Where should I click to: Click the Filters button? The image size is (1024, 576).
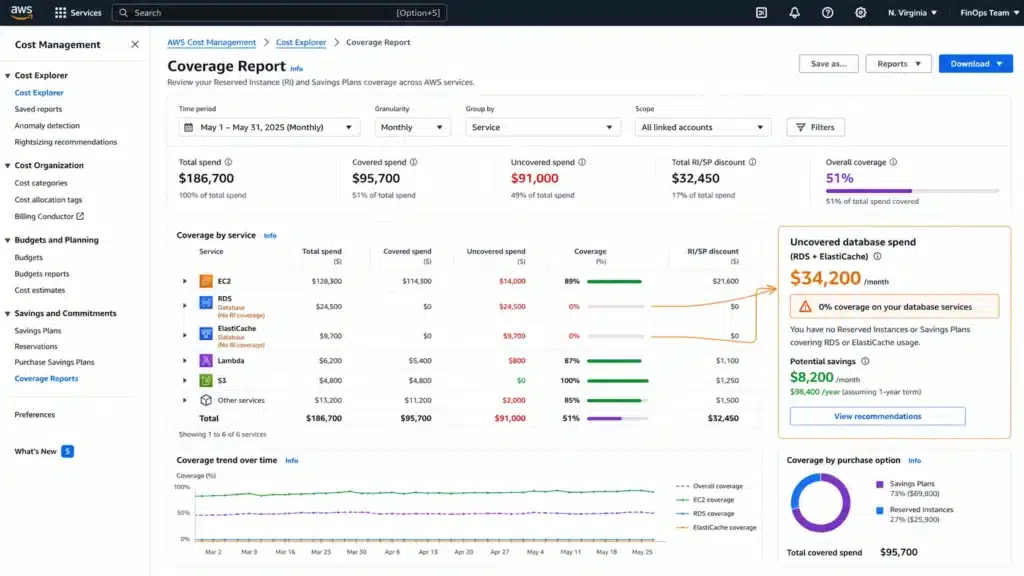pos(815,127)
